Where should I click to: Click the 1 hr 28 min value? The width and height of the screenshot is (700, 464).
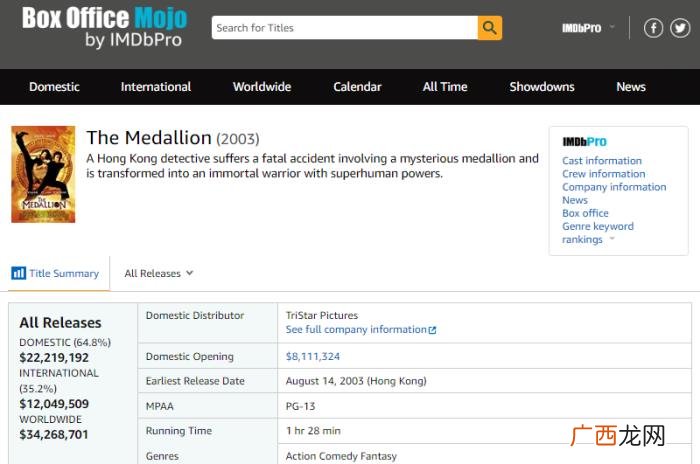click(x=313, y=431)
